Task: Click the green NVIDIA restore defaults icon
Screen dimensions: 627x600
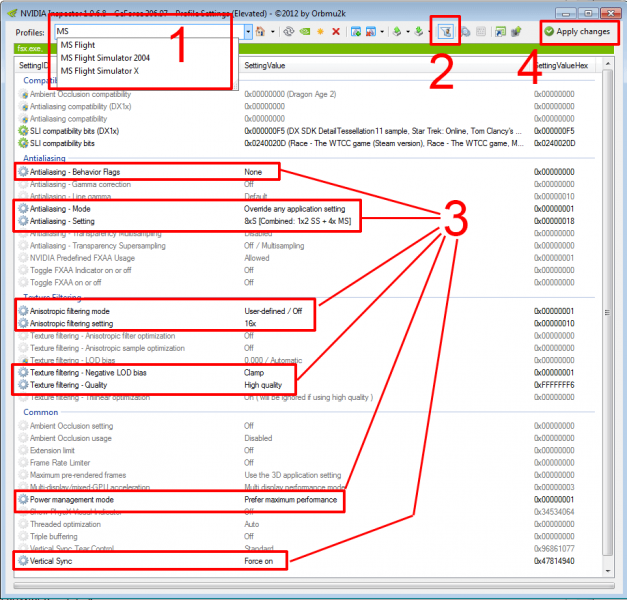Action: pos(305,31)
